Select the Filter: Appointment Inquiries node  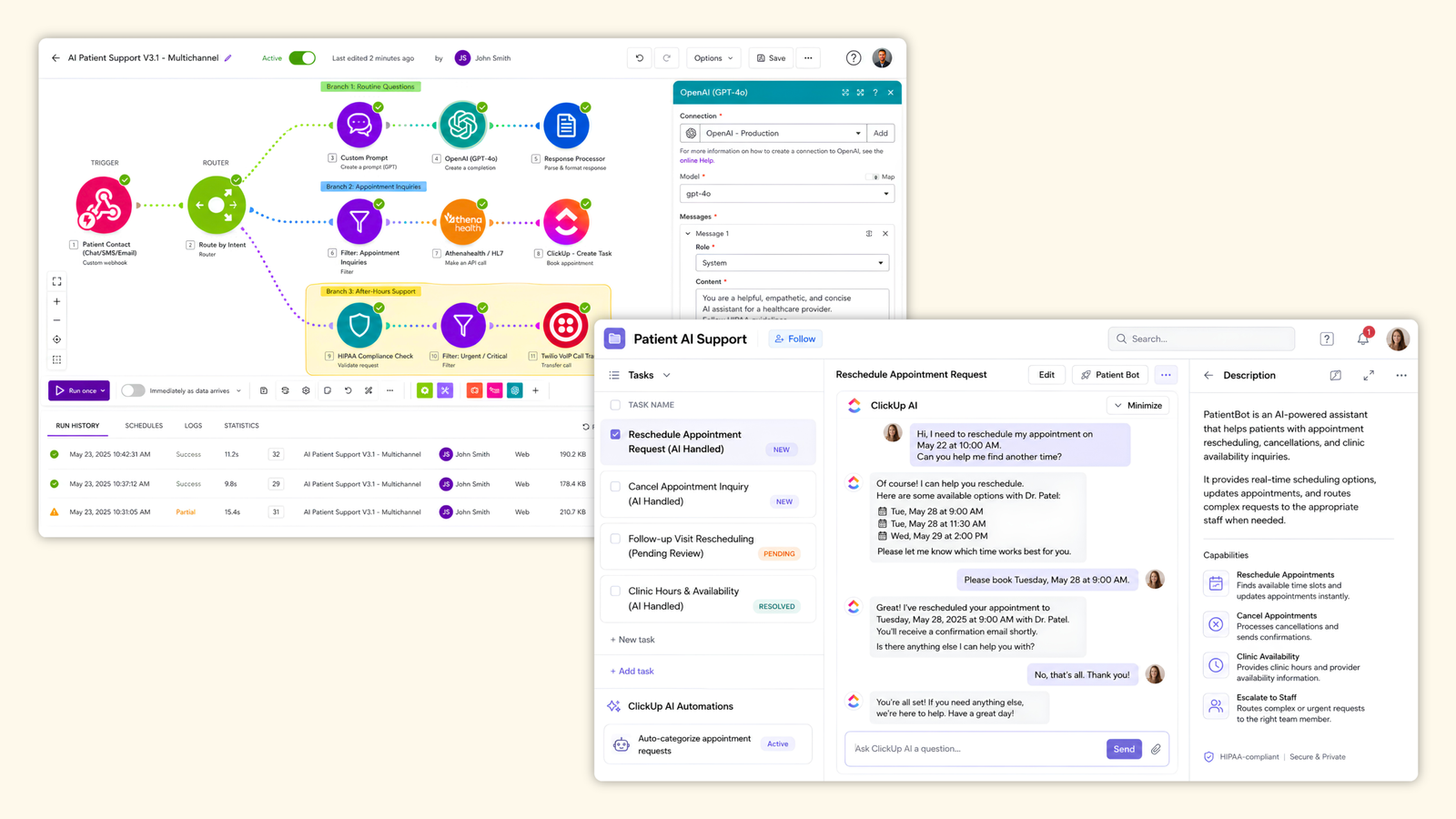pos(359,222)
